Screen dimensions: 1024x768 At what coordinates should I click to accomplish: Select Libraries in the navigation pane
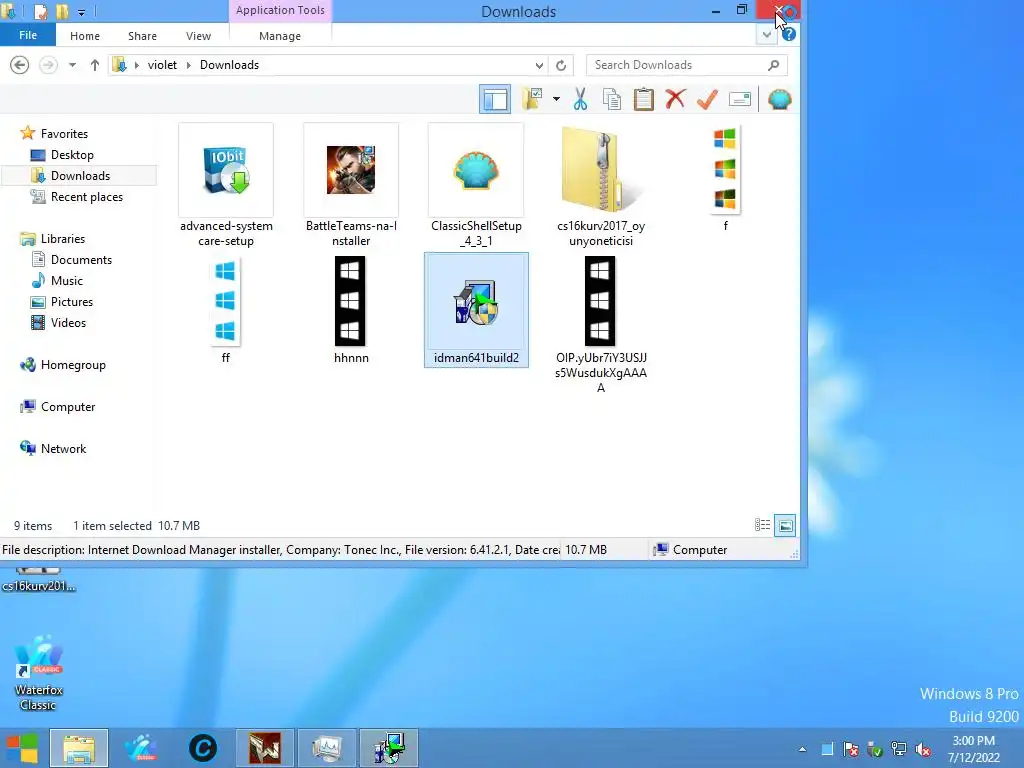click(x=63, y=239)
